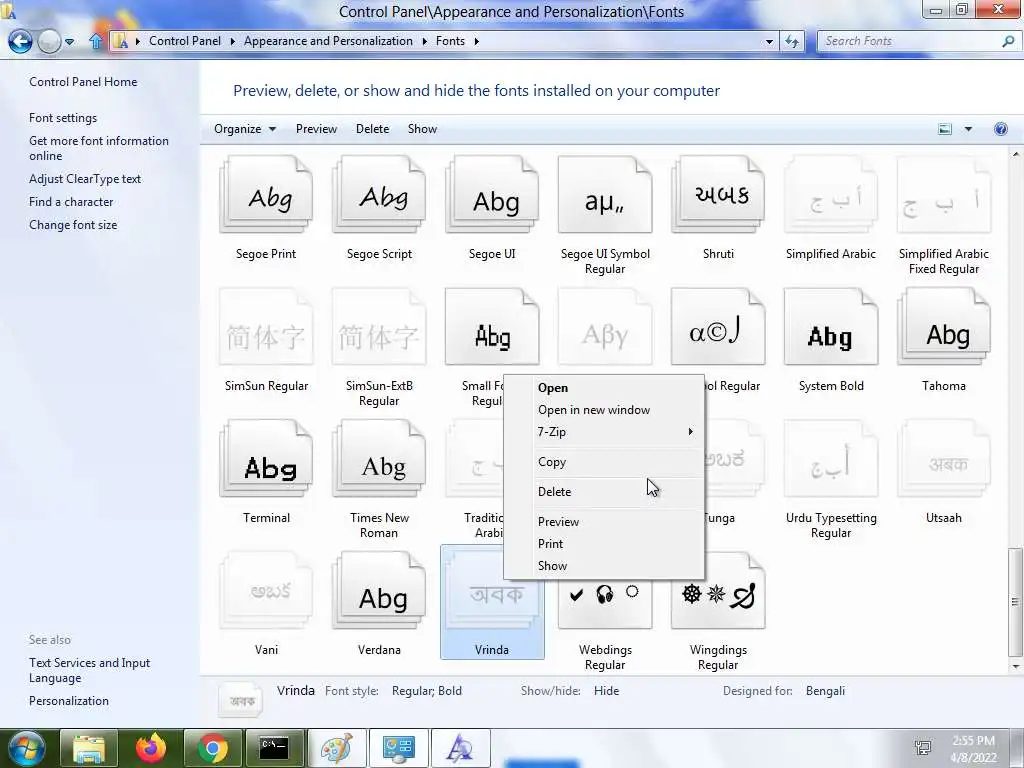Click the taskbar clock showing 2:55 PM
1024x768 pixels.
click(973, 748)
